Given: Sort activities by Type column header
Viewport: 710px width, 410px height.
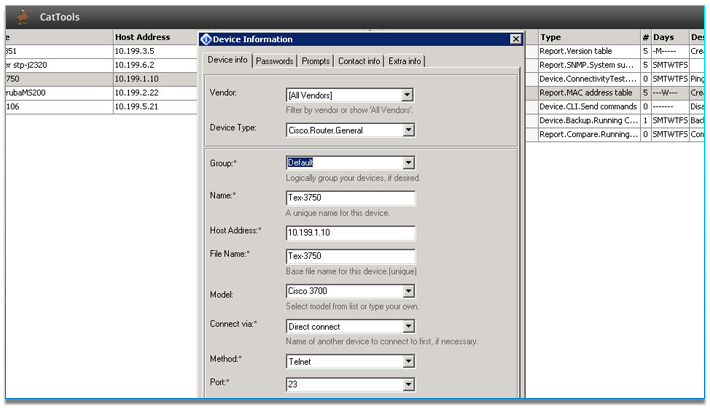Looking at the screenshot, I should 589,37.
